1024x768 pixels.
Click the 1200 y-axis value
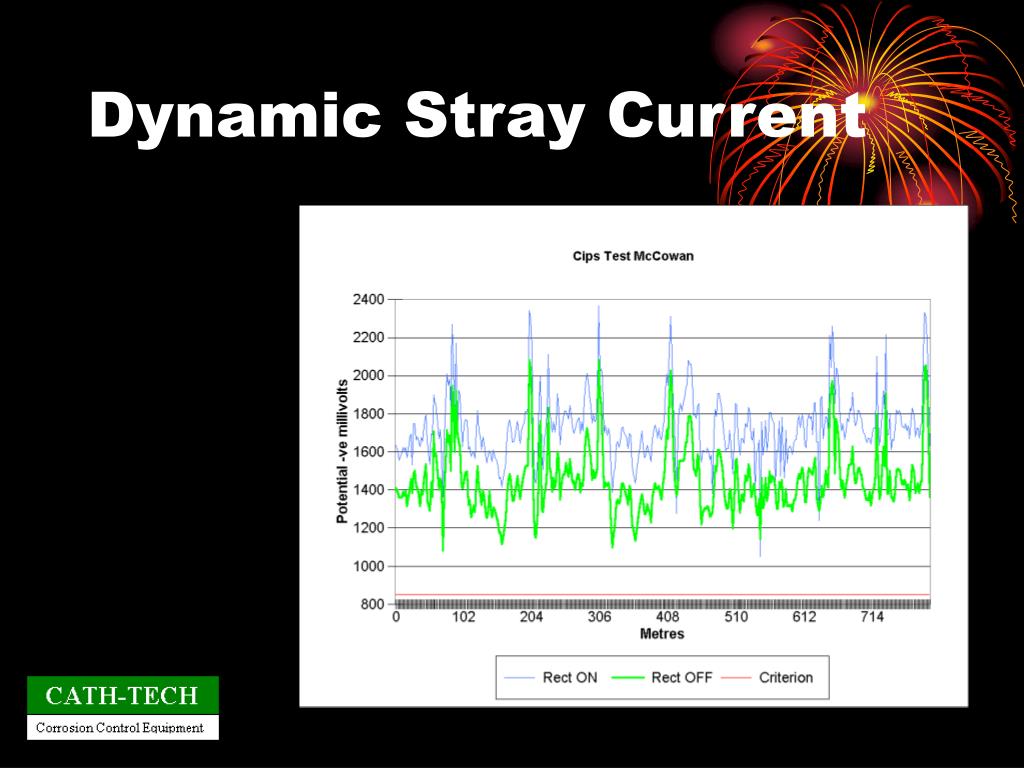[x=368, y=528]
